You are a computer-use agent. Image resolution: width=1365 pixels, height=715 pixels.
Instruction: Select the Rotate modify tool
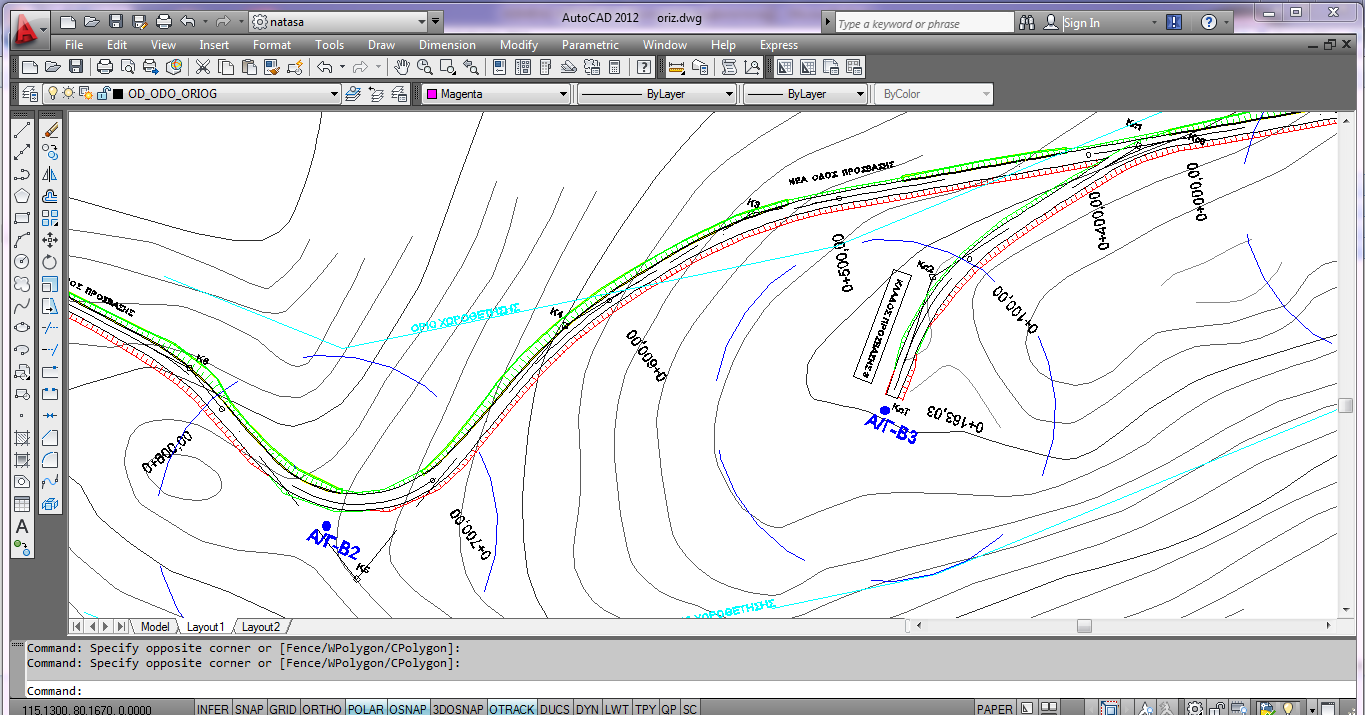(x=50, y=262)
